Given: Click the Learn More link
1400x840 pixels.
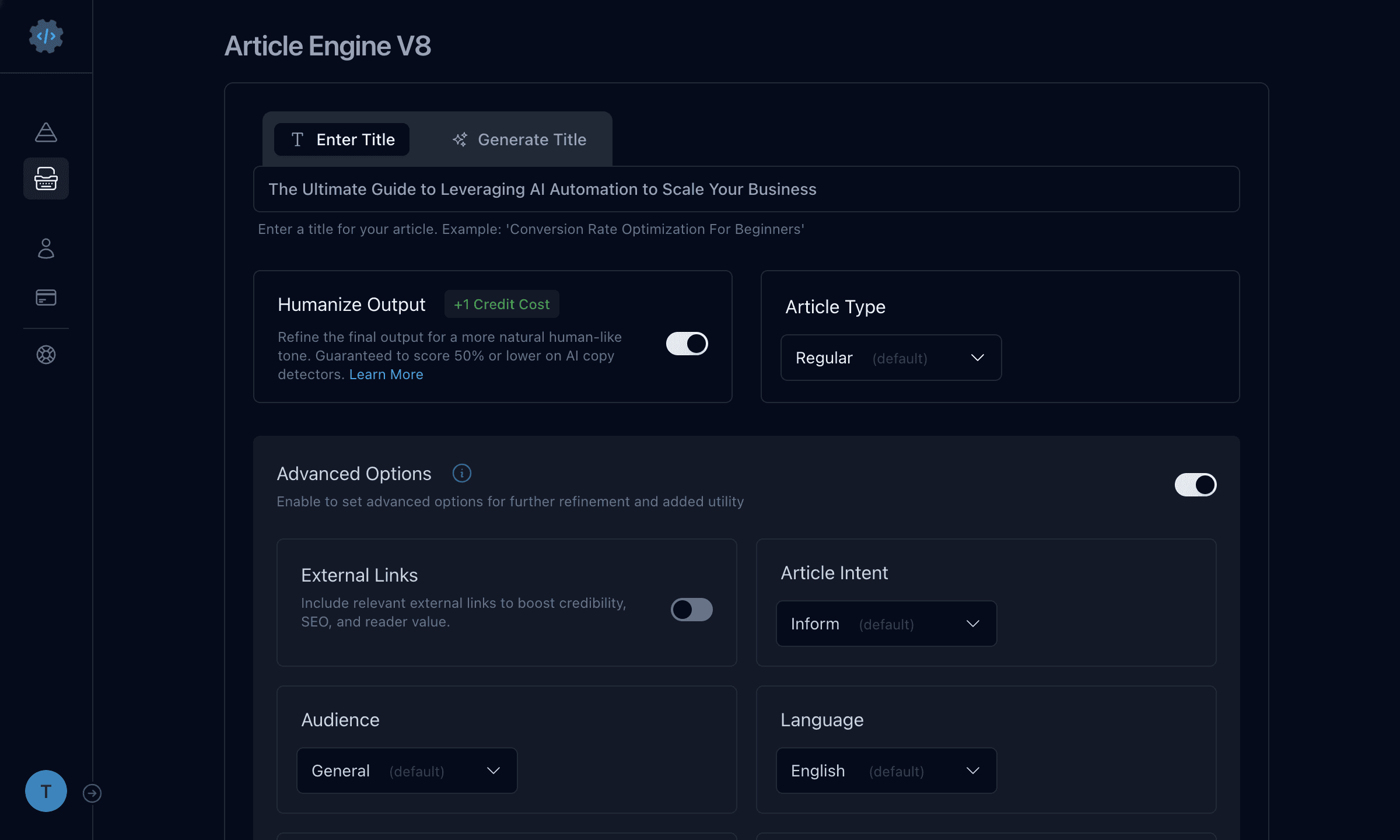Looking at the screenshot, I should [x=386, y=373].
